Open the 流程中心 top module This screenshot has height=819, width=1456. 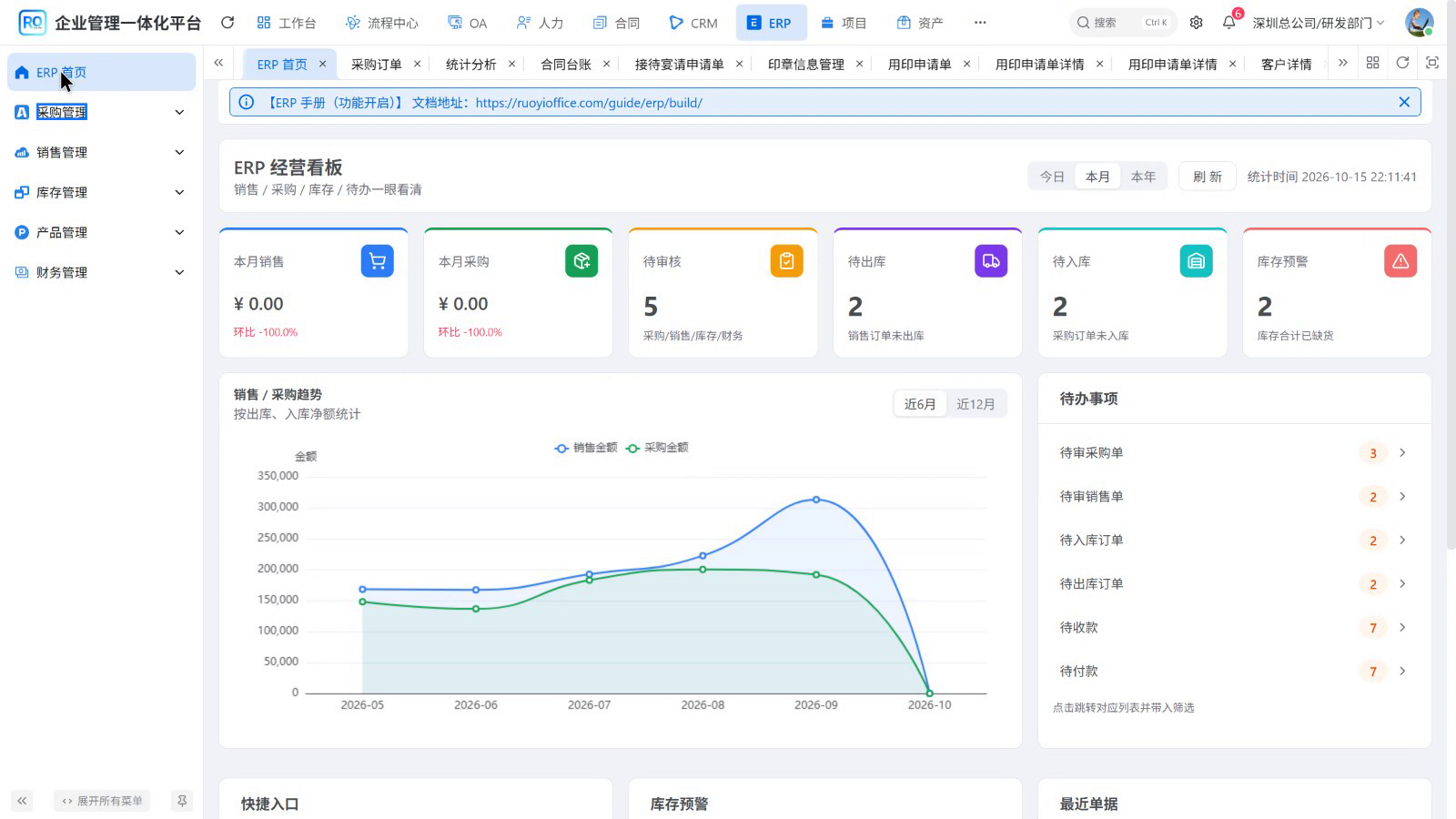tap(382, 23)
